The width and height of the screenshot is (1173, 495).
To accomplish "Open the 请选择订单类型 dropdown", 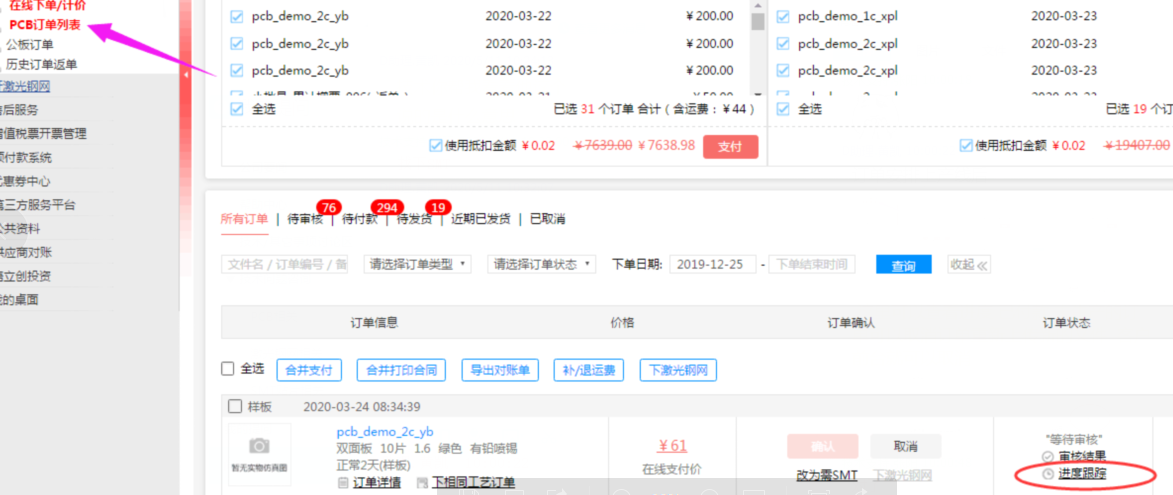I will (416, 265).
